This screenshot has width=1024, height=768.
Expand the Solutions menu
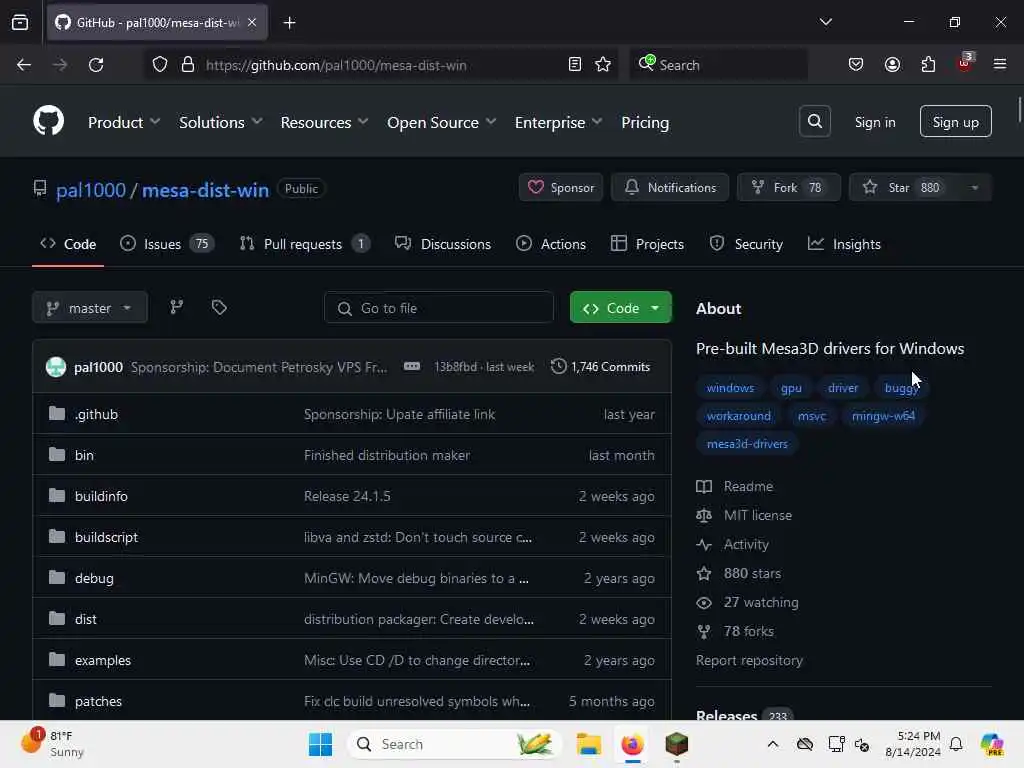pyautogui.click(x=221, y=122)
